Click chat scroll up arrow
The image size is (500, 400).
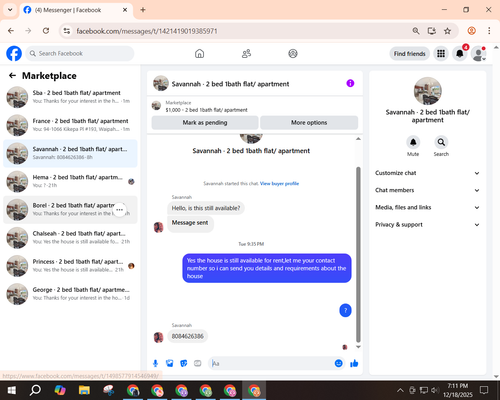click(358, 139)
